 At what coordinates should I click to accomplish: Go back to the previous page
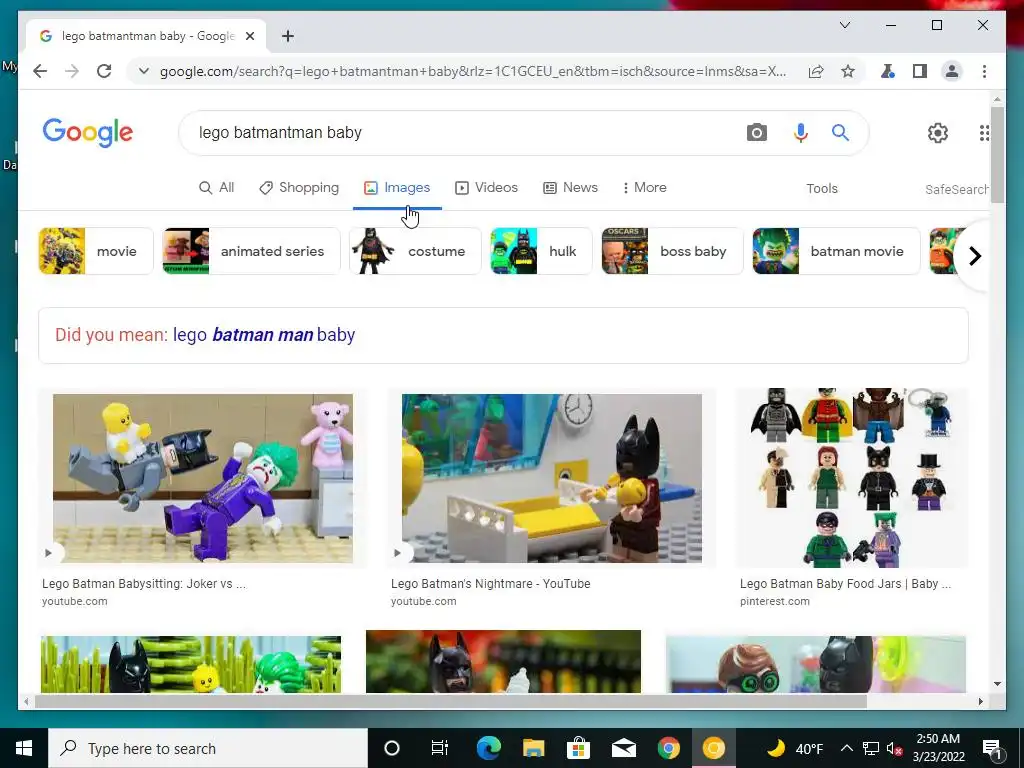tap(40, 71)
